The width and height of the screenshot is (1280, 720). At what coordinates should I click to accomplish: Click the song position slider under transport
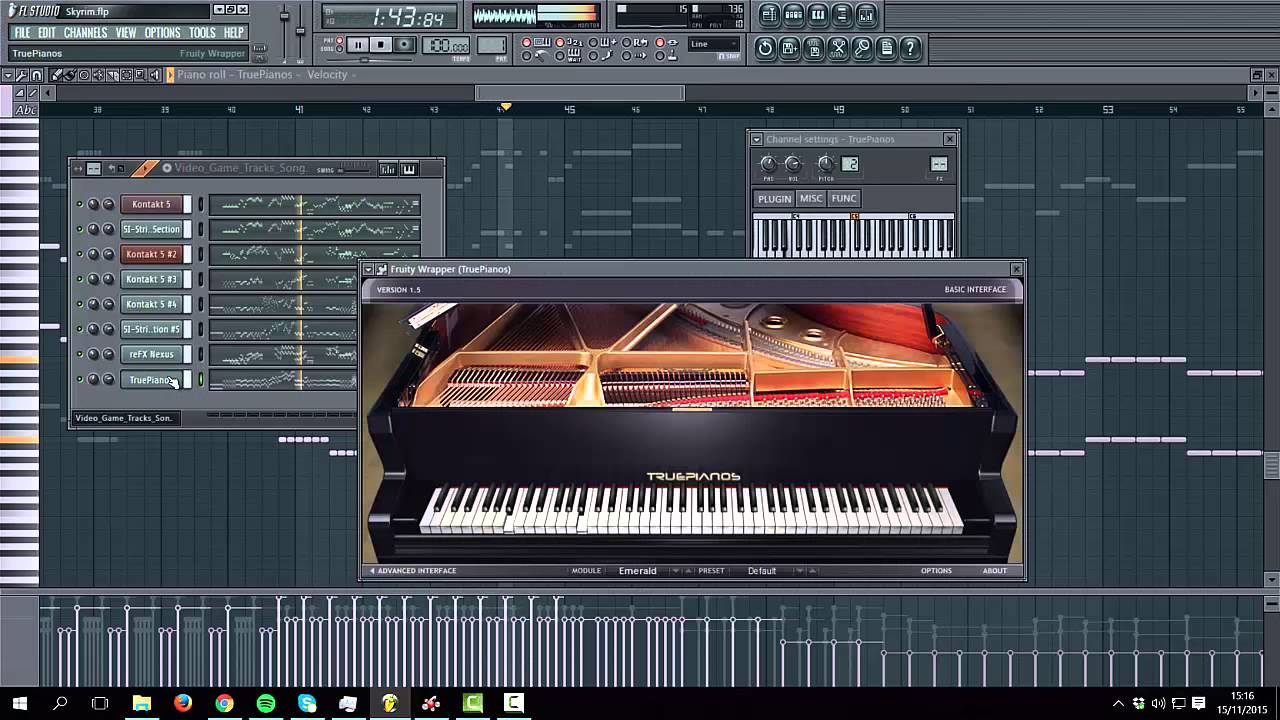point(369,60)
